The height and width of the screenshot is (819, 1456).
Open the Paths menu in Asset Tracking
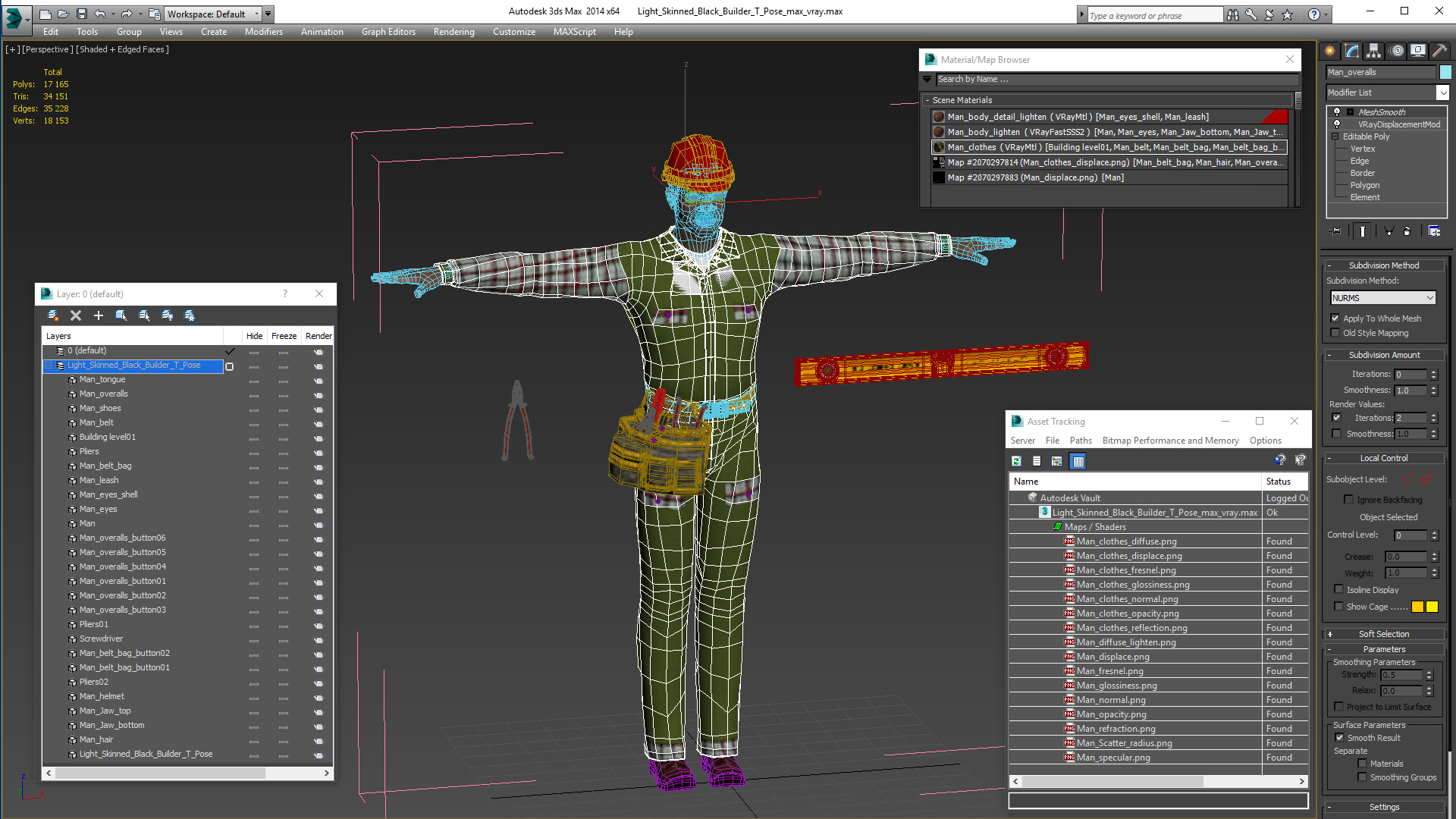(1081, 441)
